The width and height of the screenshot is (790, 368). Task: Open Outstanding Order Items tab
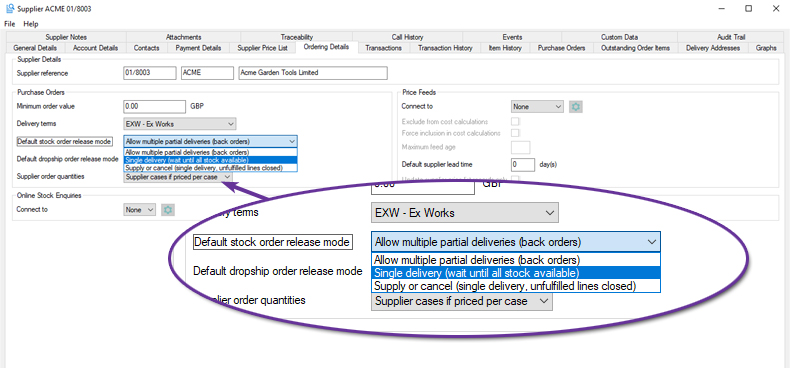tap(636, 48)
